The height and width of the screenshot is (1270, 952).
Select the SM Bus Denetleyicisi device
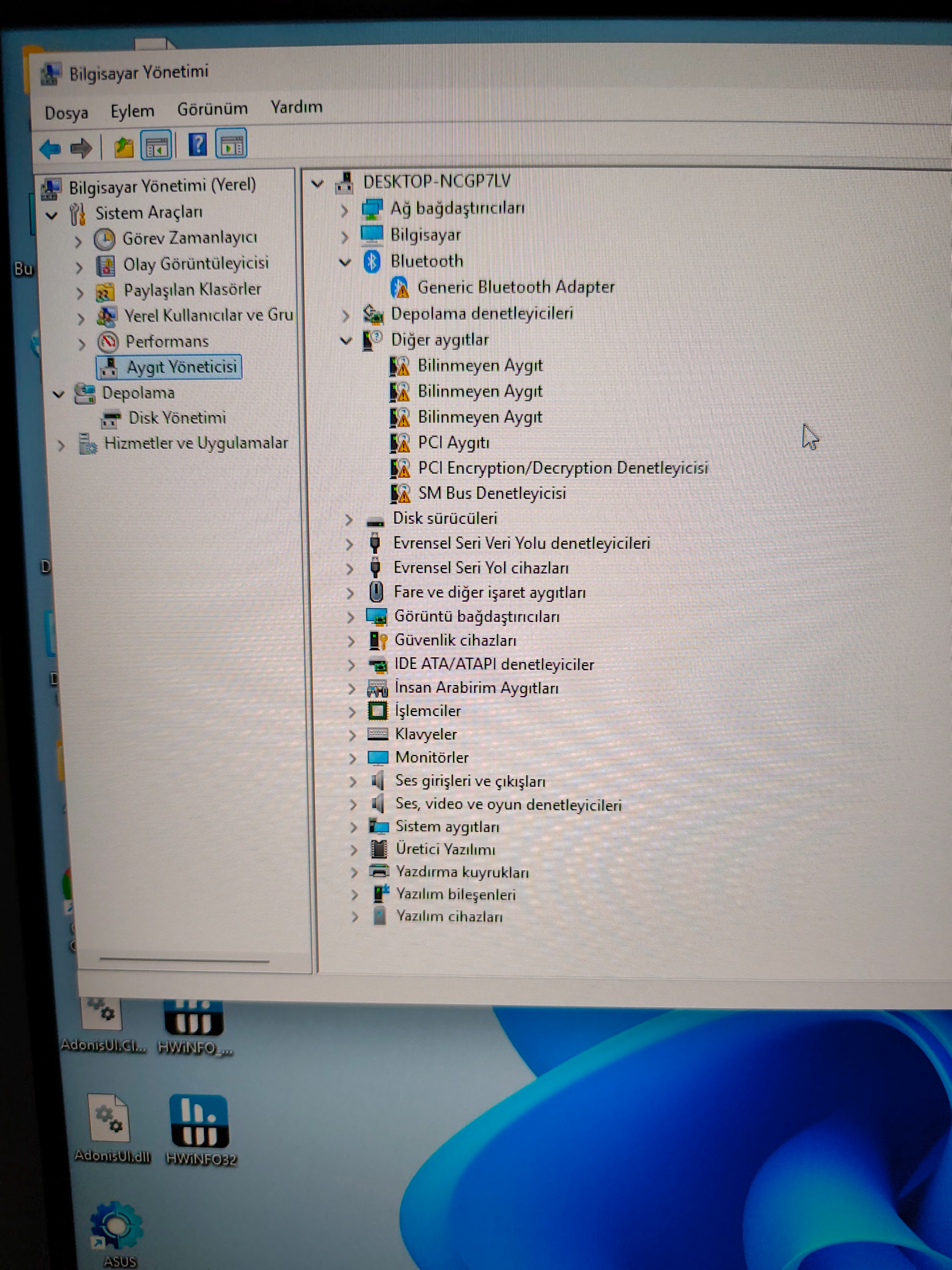tap(492, 493)
